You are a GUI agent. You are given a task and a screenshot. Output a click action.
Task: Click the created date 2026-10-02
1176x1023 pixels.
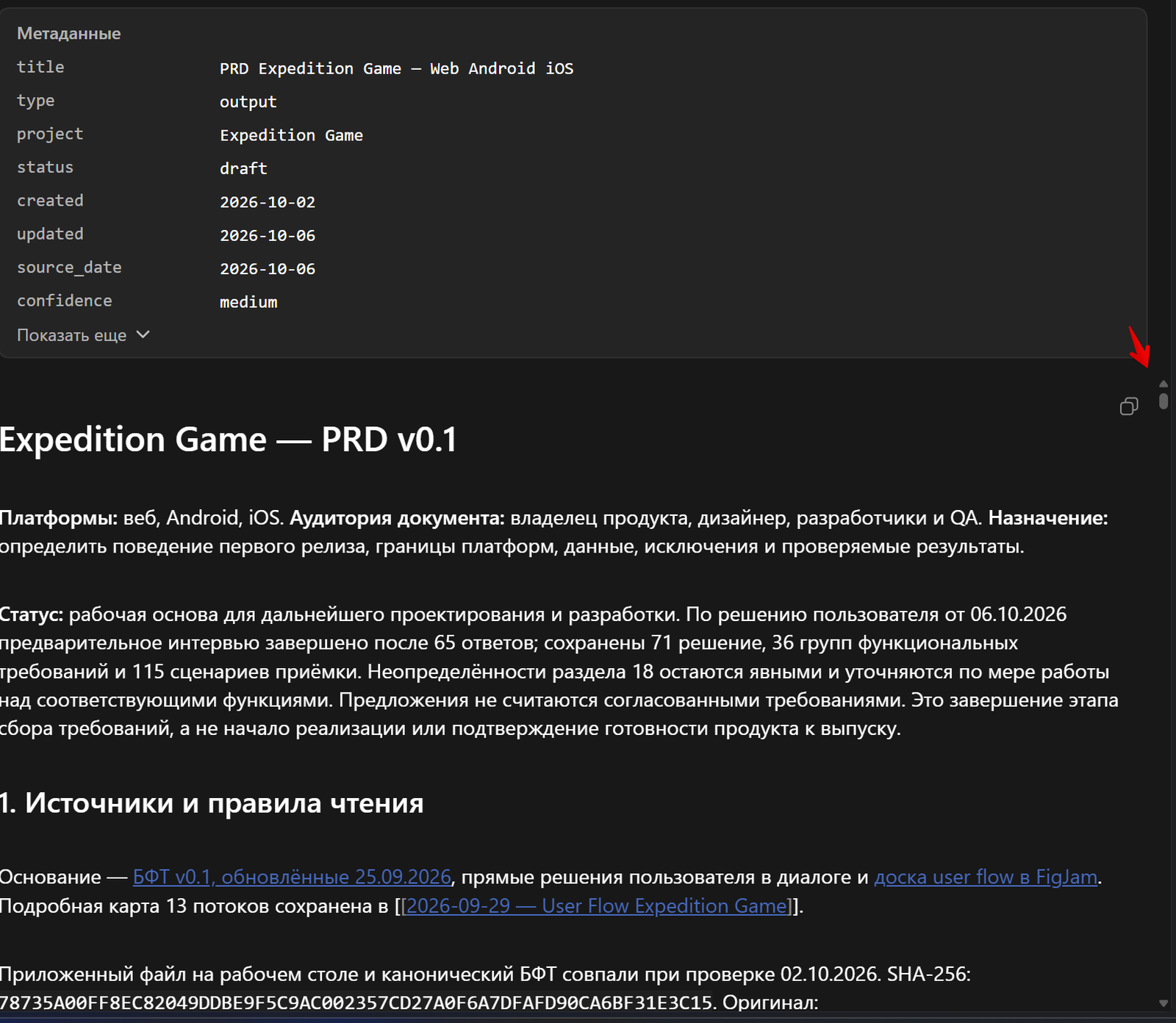click(268, 202)
